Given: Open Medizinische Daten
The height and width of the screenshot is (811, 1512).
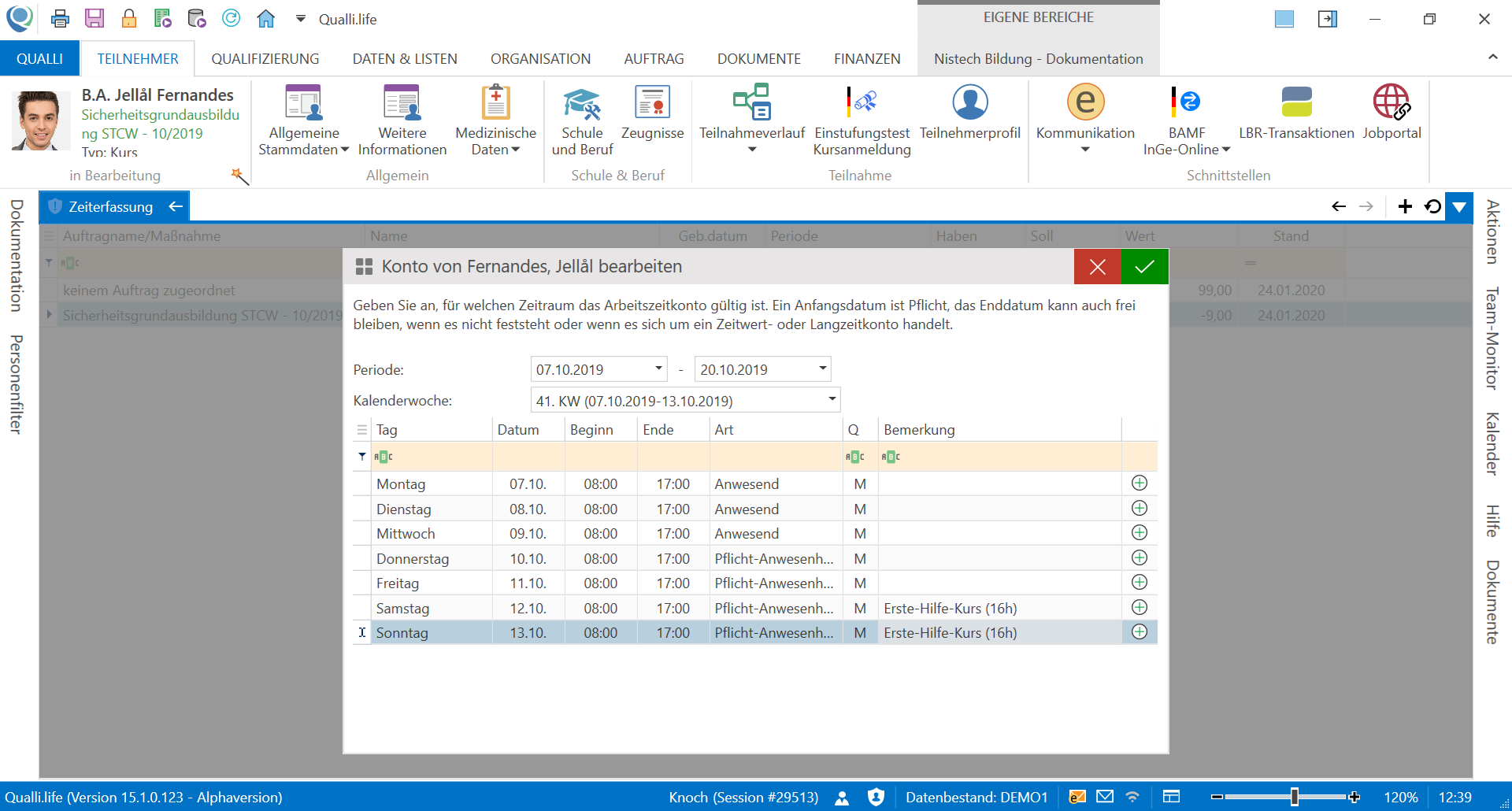Looking at the screenshot, I should pos(496,120).
